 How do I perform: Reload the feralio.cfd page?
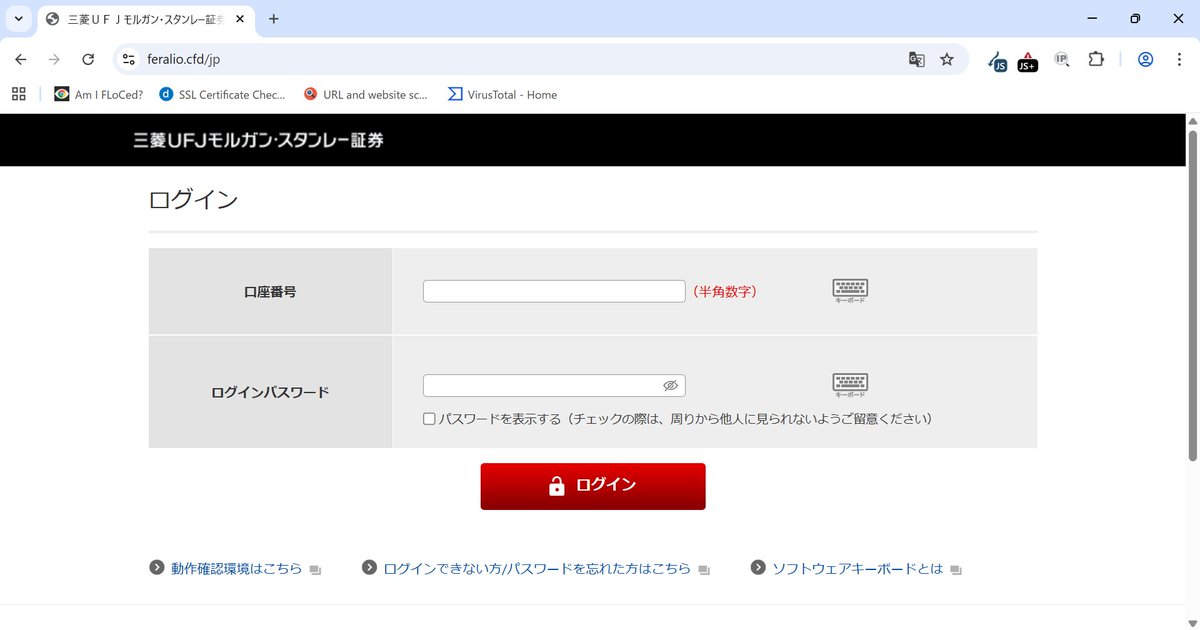click(88, 59)
